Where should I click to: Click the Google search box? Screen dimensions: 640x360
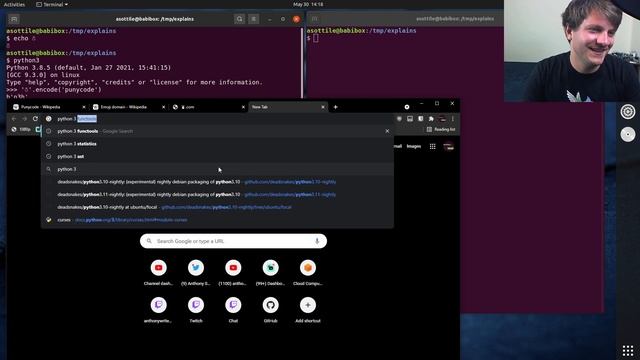click(x=233, y=241)
